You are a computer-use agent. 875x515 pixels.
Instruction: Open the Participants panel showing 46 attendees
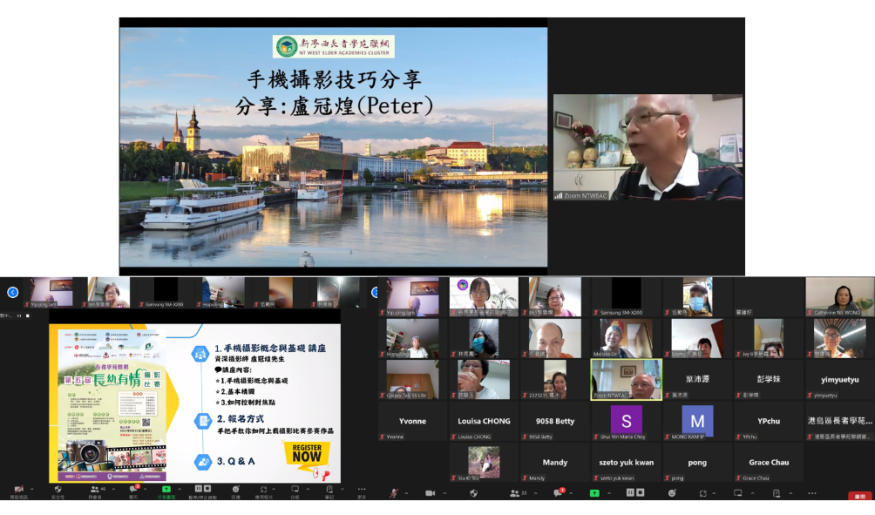coord(94,490)
